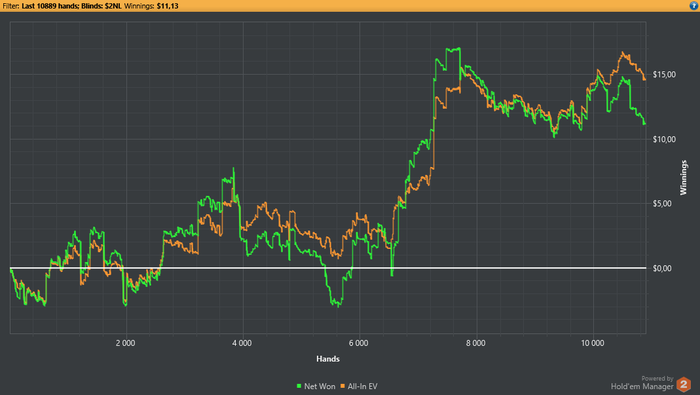This screenshot has height=395, width=700.
Task: Click the All-In EV legend label
Action: [x=362, y=387]
